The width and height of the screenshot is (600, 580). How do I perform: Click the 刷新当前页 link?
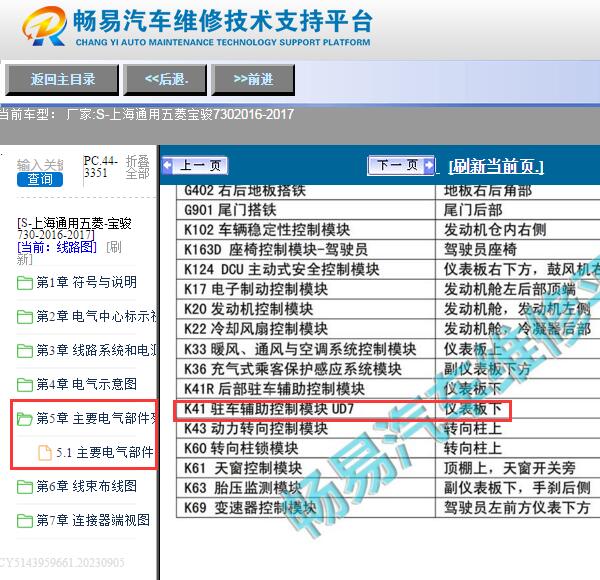pyautogui.click(x=496, y=166)
